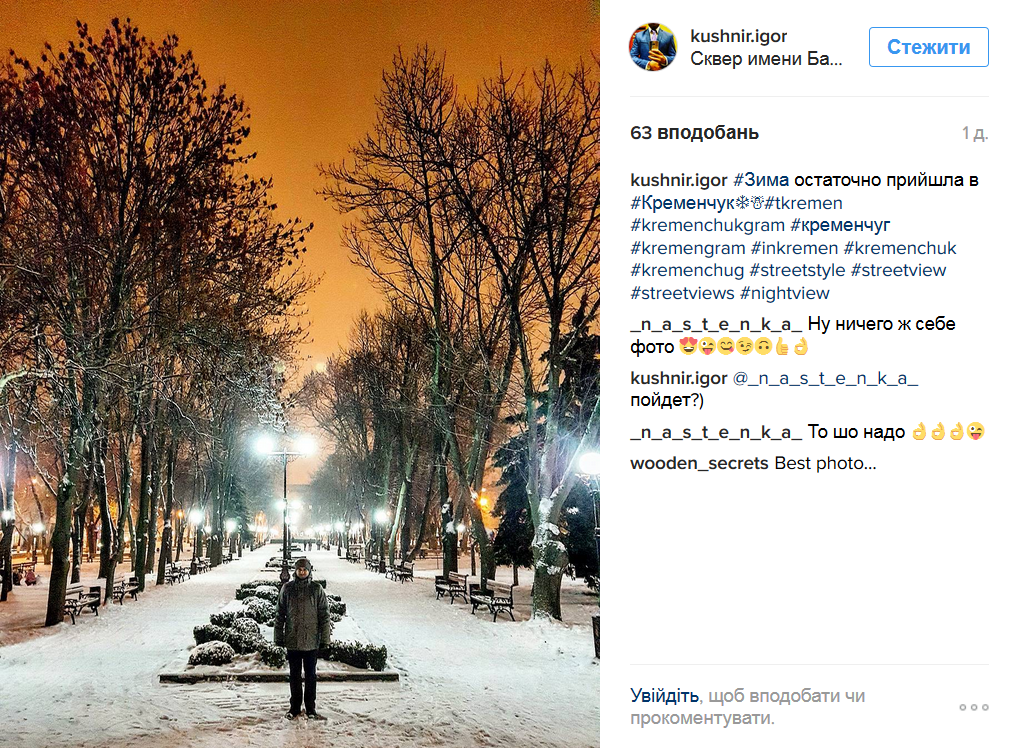Open the #kremengram hashtag
Viewport: 1016px width, 748px height.
[x=687, y=248]
